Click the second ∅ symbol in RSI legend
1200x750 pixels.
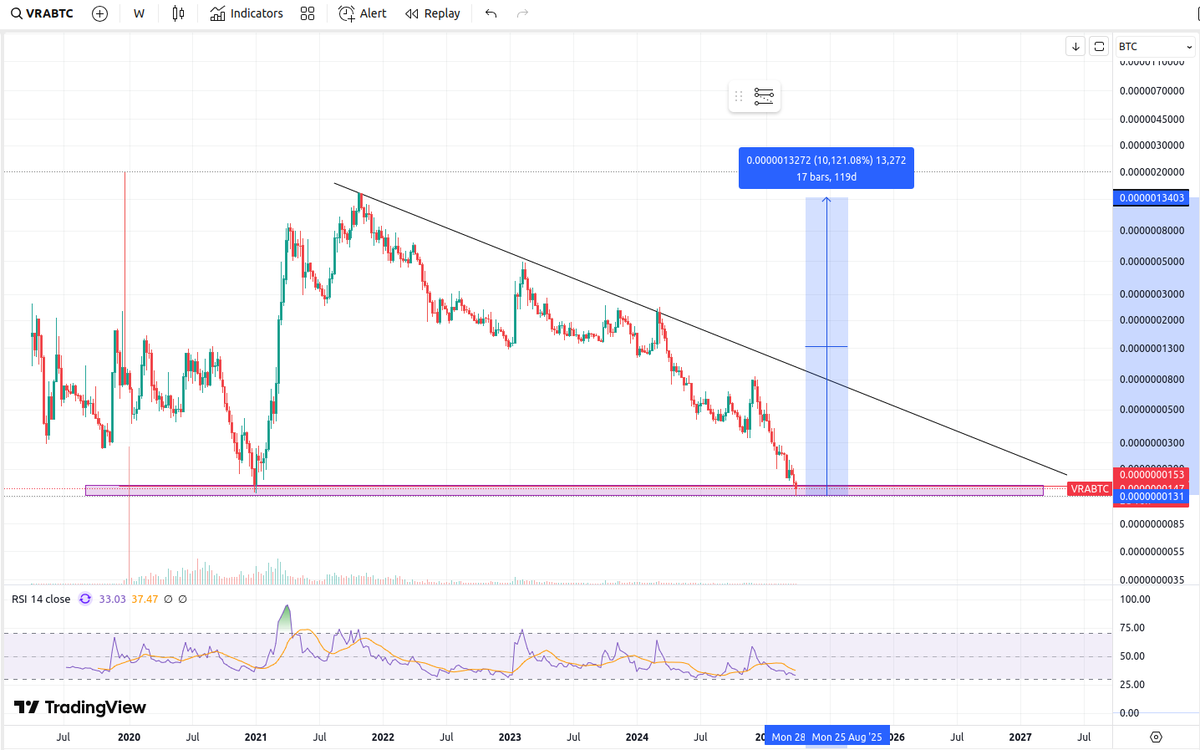tap(183, 599)
